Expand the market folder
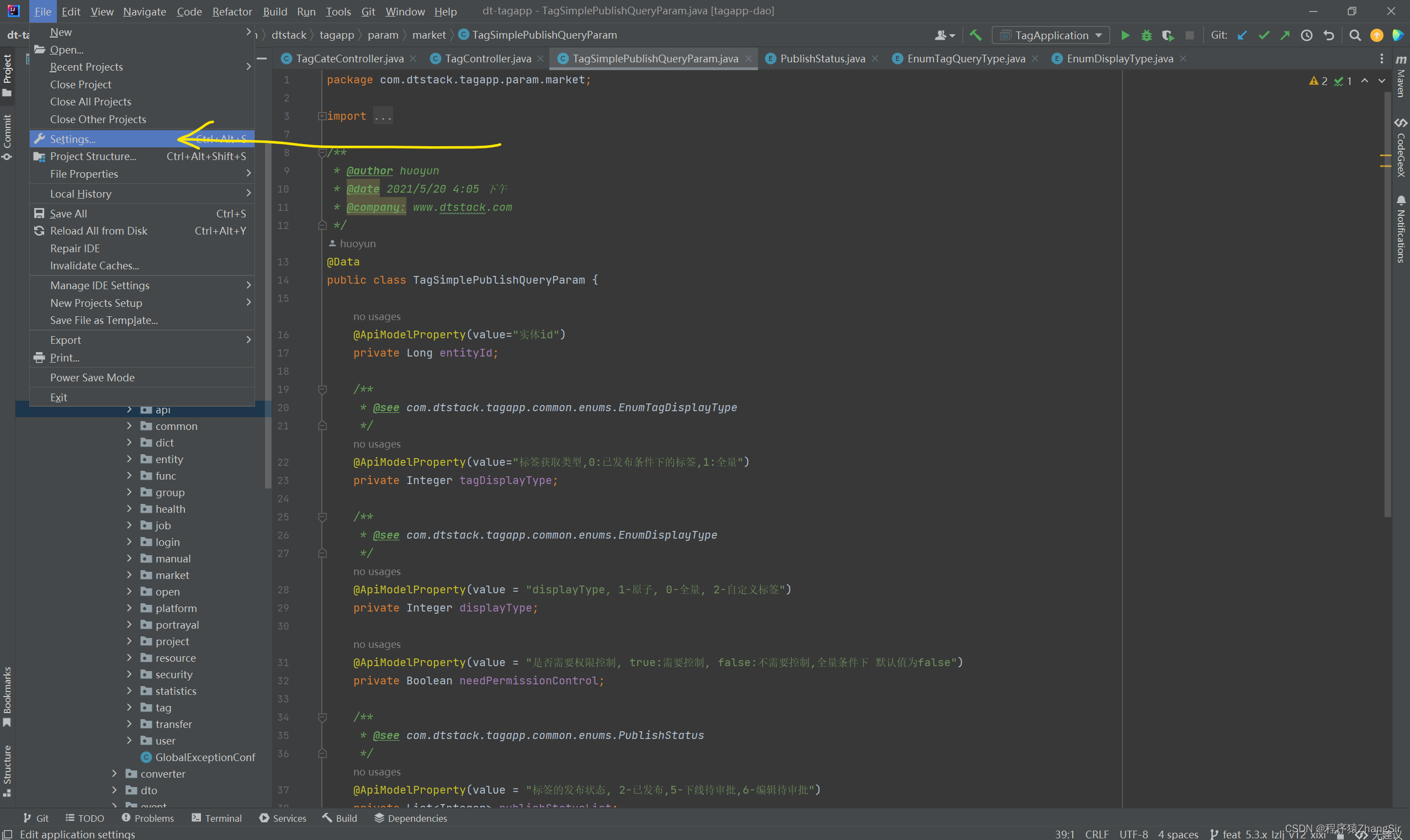 [x=129, y=575]
